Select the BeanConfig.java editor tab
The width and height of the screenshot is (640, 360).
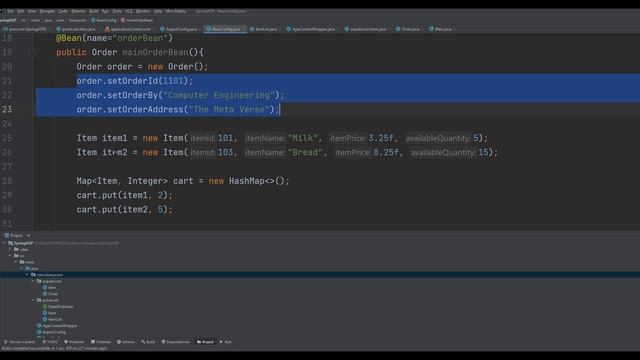pyautogui.click(x=224, y=29)
